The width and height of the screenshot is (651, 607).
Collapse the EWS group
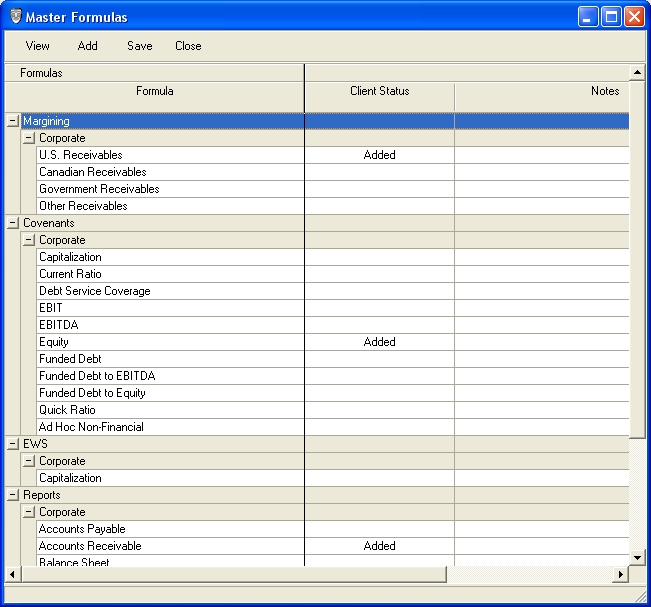[x=13, y=444]
